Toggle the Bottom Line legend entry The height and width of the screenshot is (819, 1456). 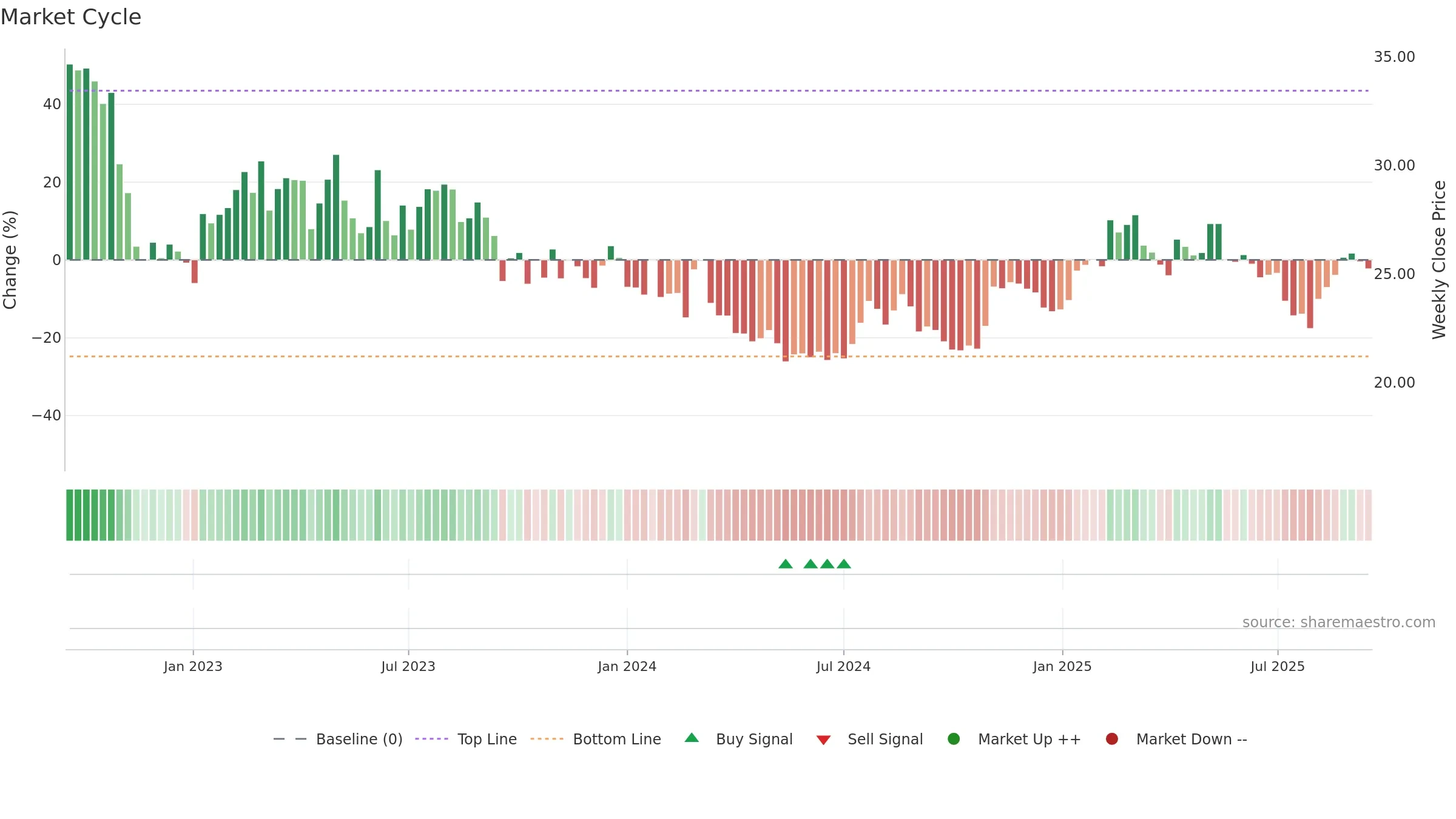pyautogui.click(x=617, y=739)
